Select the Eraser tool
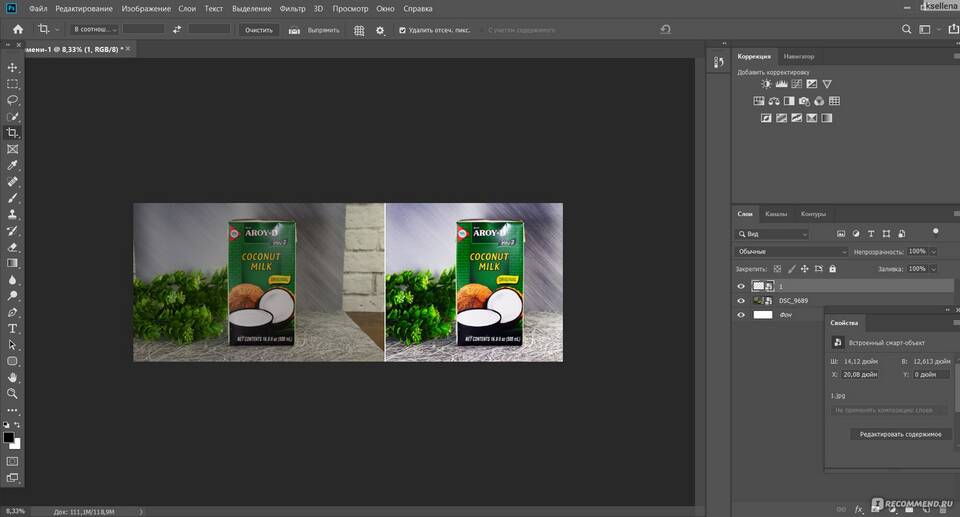This screenshot has width=960, height=517. pos(12,247)
